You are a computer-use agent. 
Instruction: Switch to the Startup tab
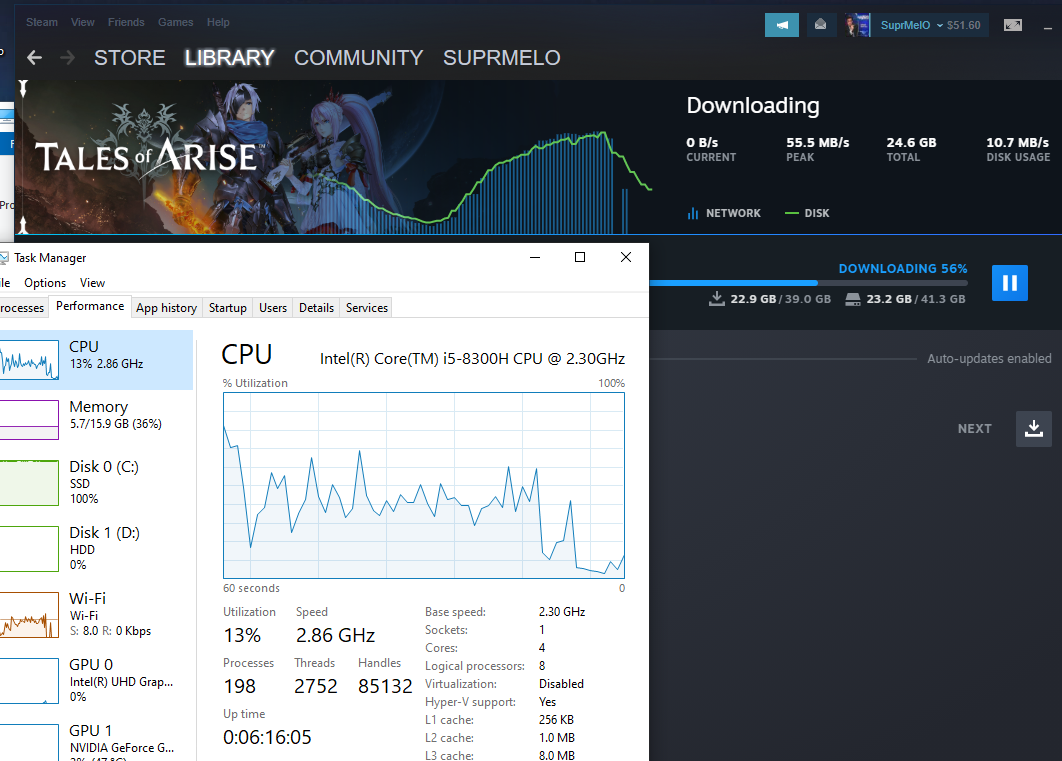point(227,308)
